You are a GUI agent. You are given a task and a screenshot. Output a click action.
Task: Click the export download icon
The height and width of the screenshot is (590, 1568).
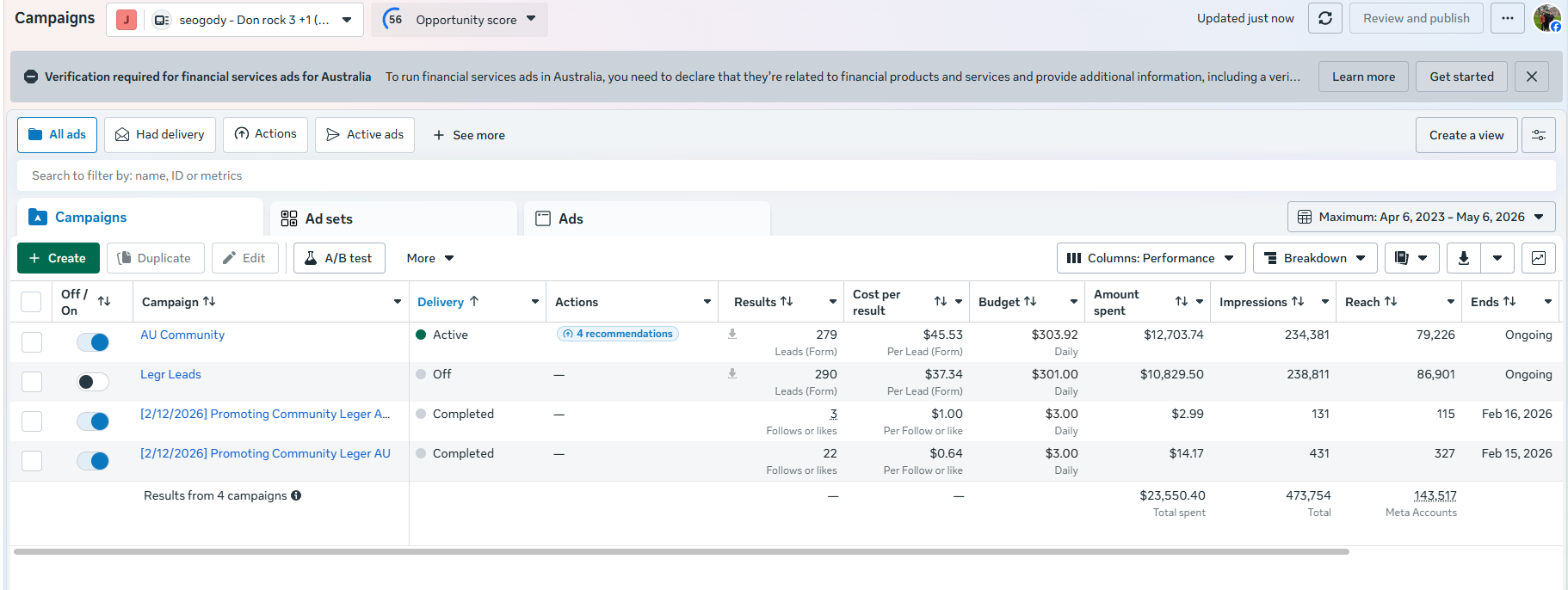coord(1463,258)
